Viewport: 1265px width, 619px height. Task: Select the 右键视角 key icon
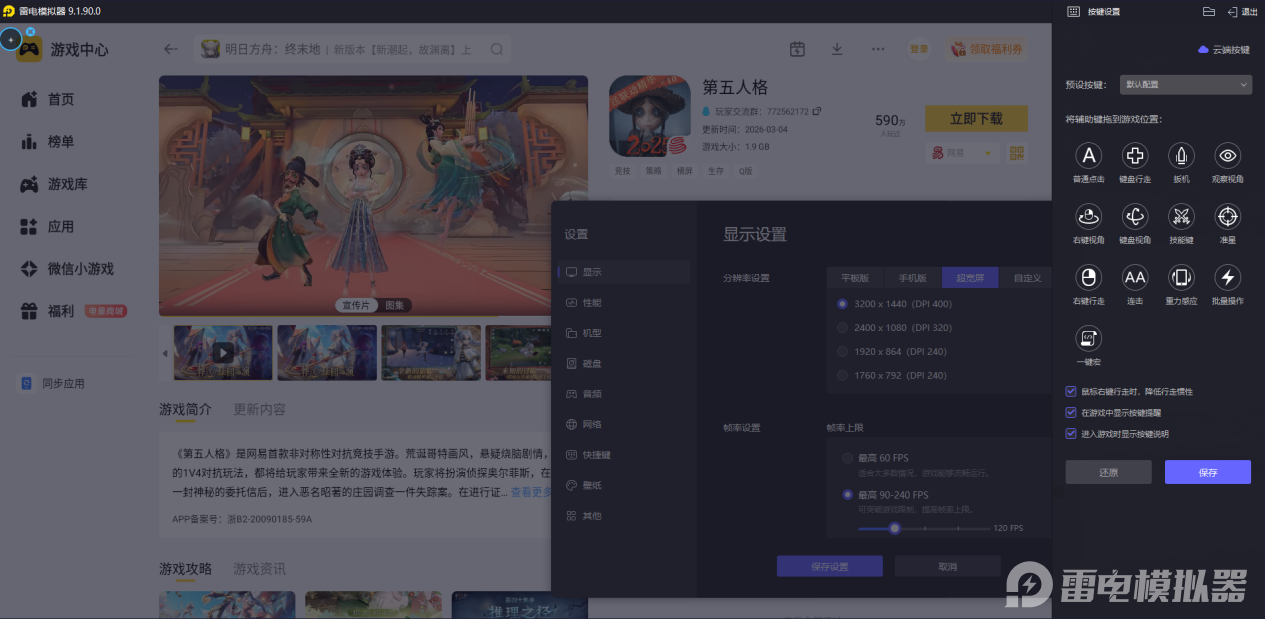[x=1088, y=216]
